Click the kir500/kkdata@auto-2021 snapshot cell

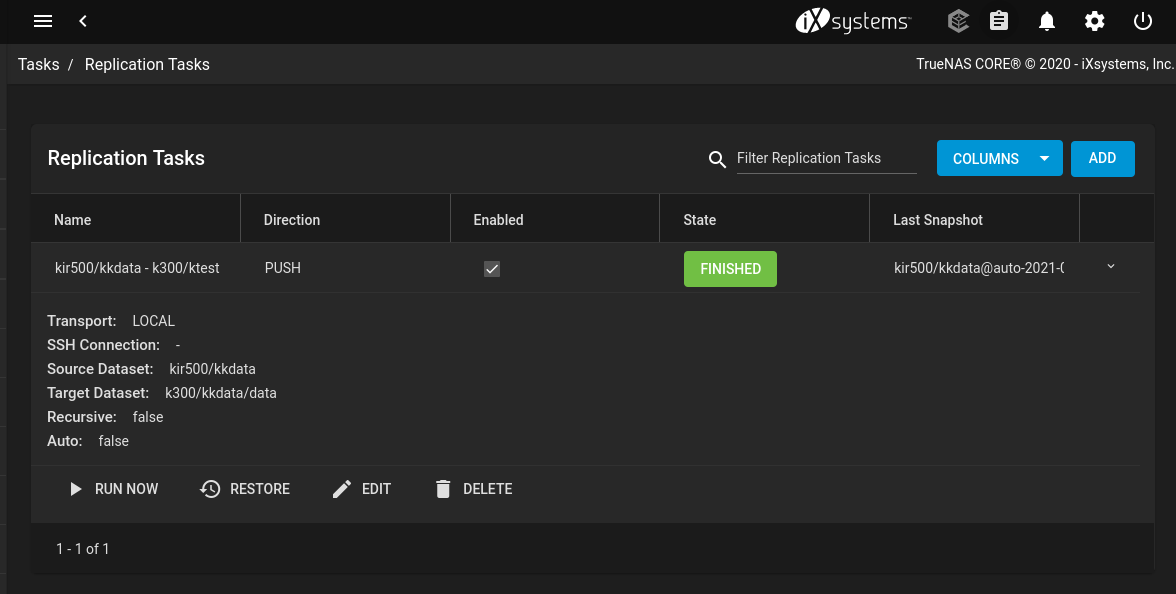point(979,268)
